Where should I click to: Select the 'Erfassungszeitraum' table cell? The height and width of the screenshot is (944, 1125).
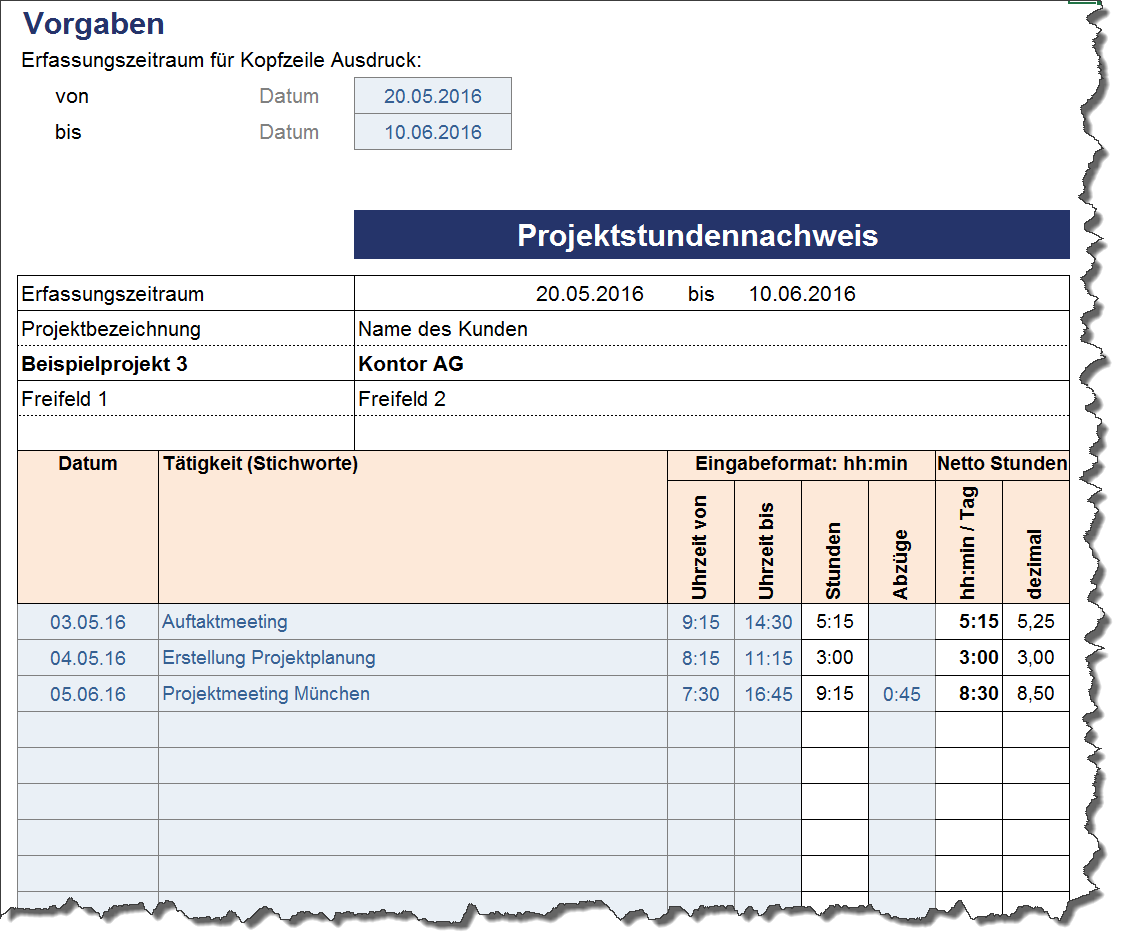[x=186, y=293]
